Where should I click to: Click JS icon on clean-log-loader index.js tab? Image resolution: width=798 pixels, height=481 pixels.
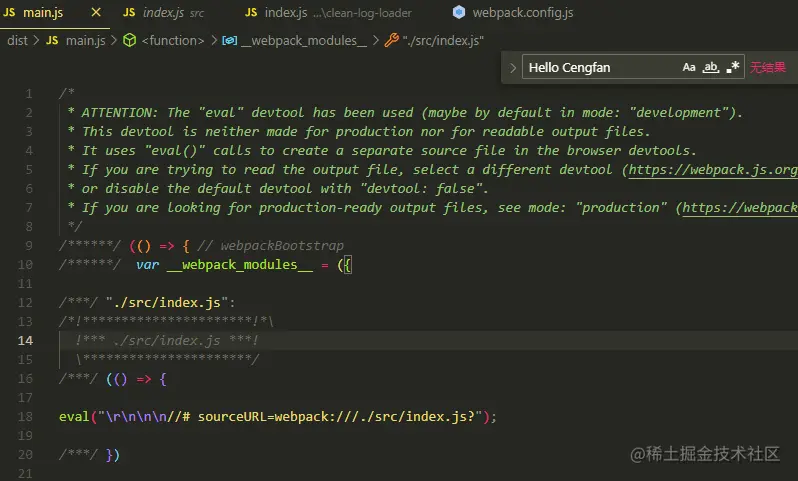click(251, 12)
